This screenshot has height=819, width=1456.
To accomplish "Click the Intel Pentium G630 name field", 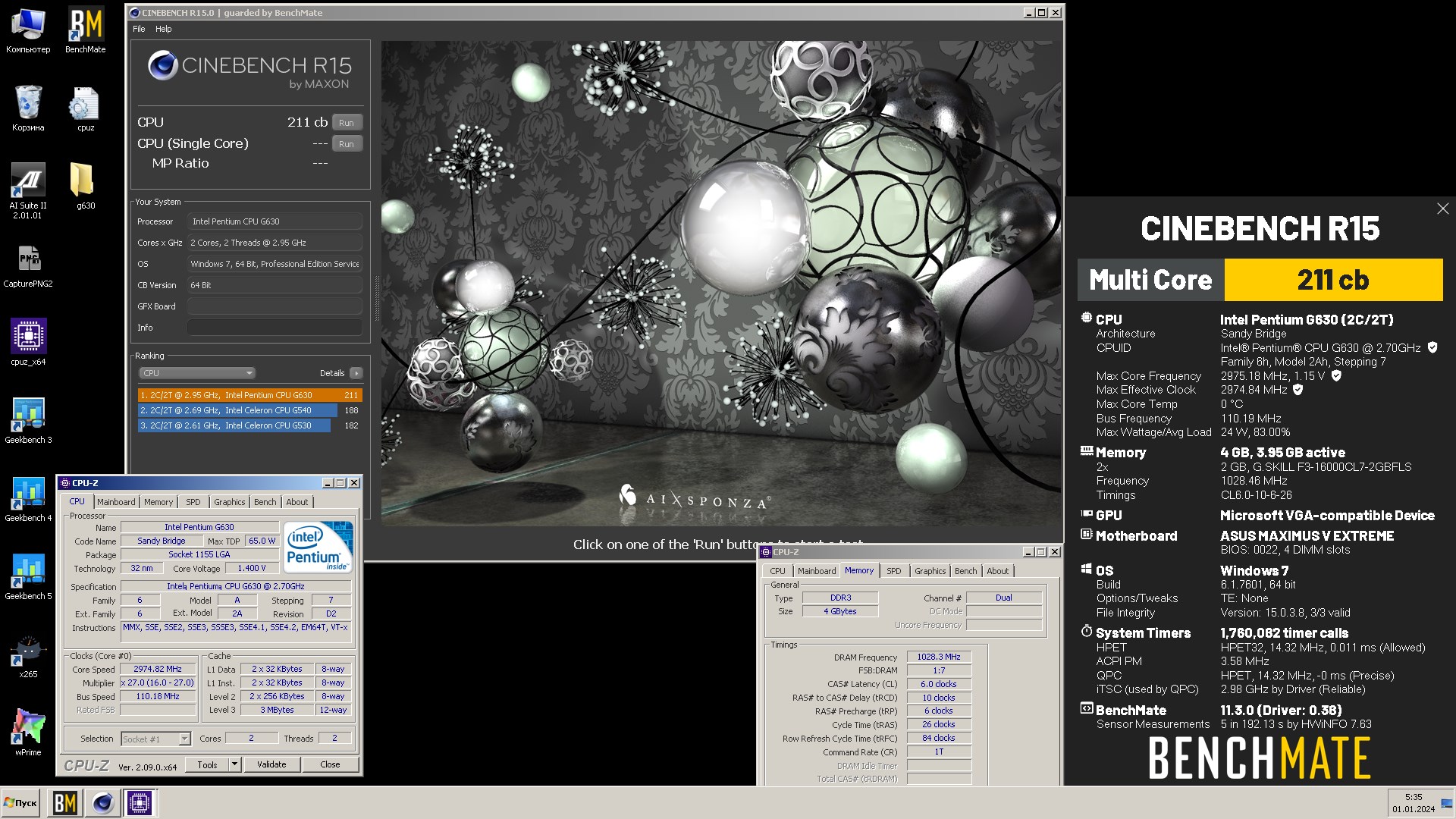I will 199,527.
